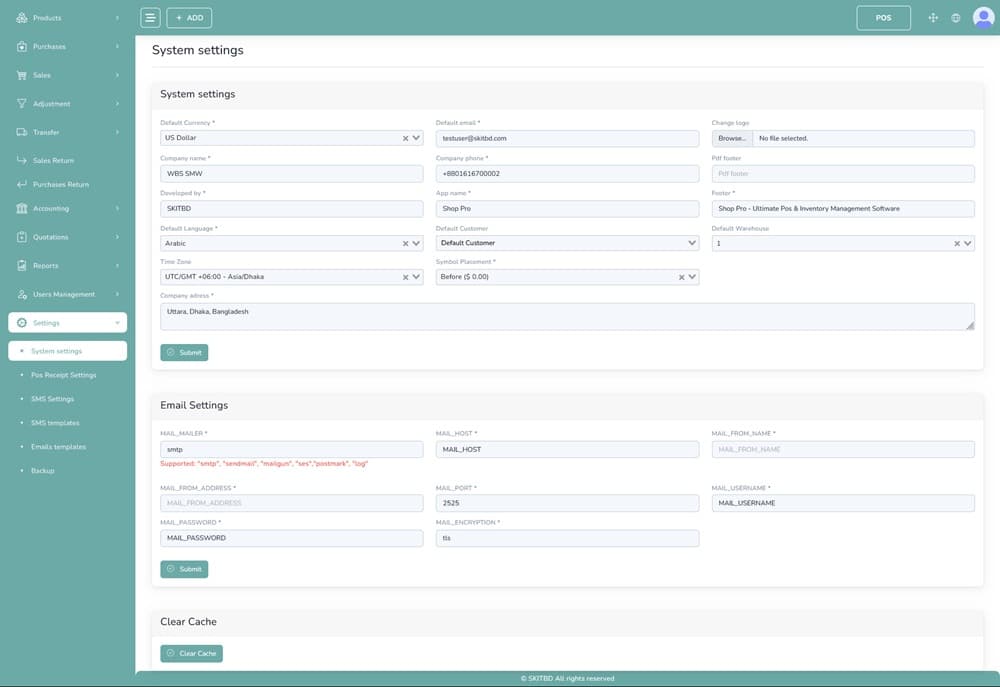
Task: Open the Default Currency dropdown arrow
Action: [416, 139]
